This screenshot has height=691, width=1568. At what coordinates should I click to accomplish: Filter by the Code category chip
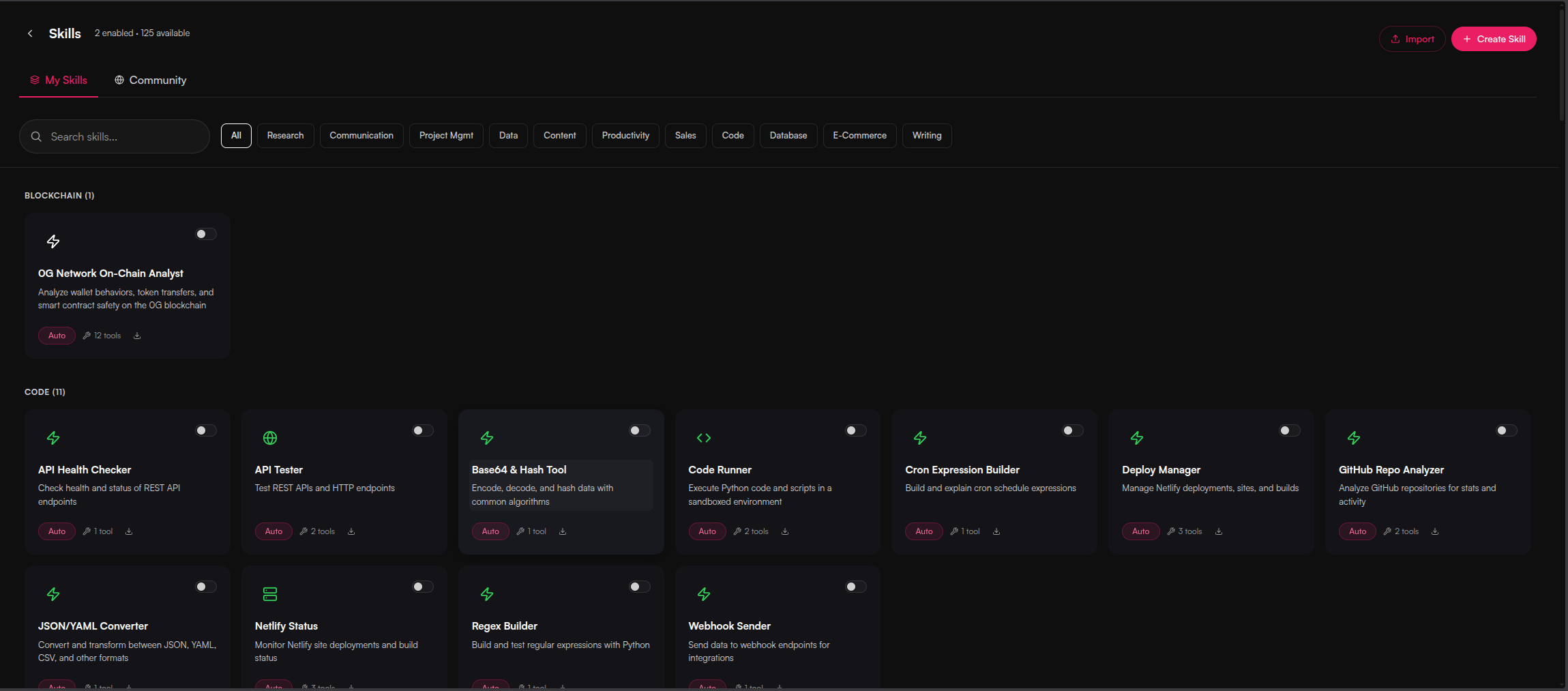(733, 136)
